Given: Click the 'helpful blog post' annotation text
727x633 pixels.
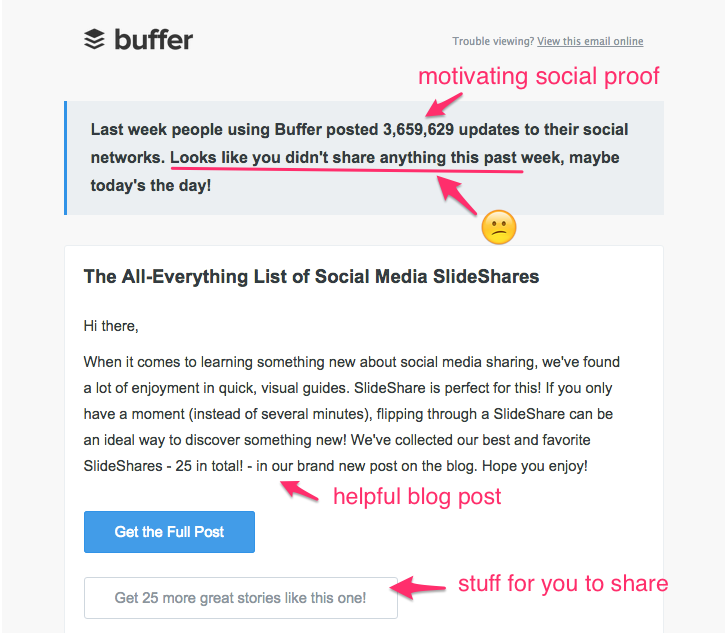Looking at the screenshot, I should point(417,496).
